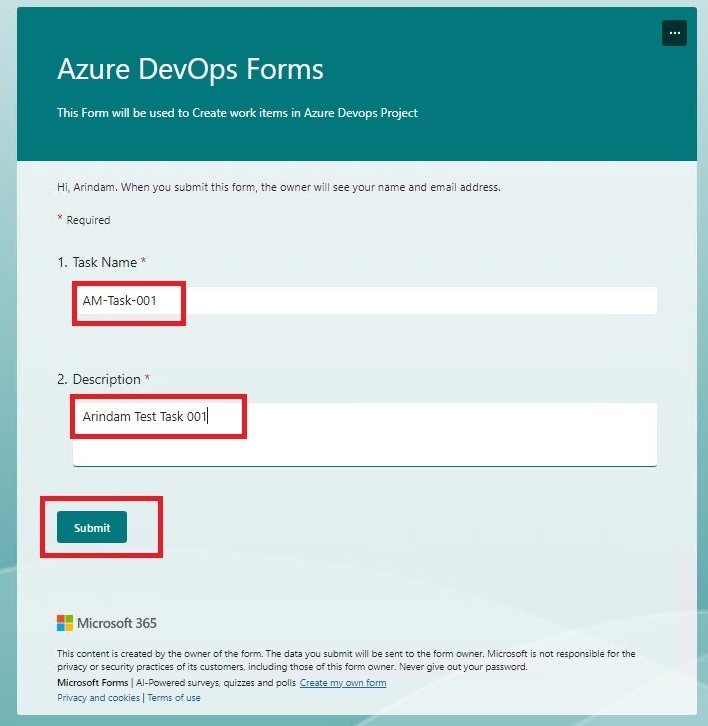This screenshot has width=708, height=726.
Task: Click the red asterisk beside Task Name
Action: point(144,260)
